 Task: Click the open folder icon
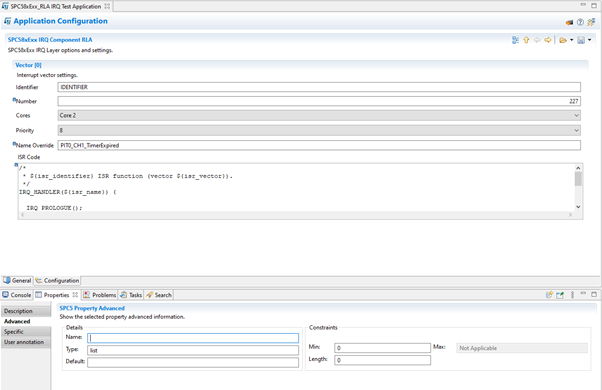tap(563, 40)
